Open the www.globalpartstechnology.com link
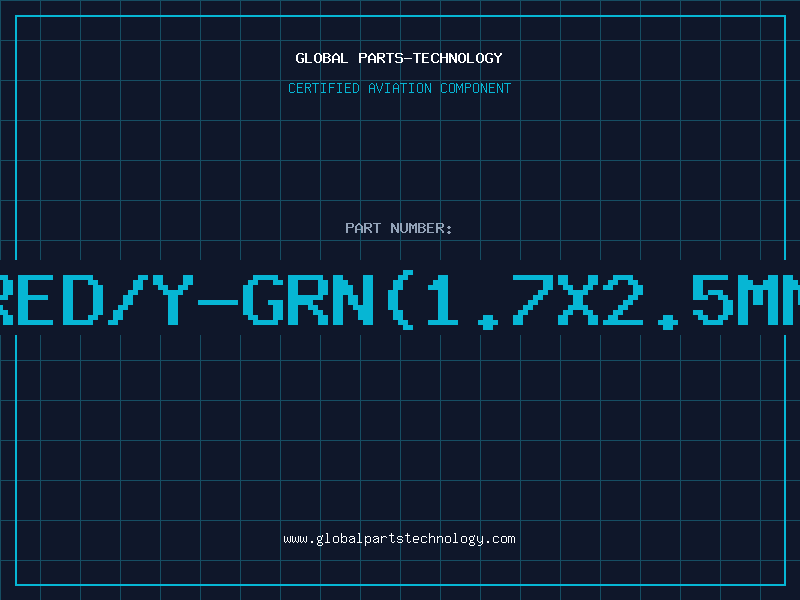This screenshot has height=600, width=800. (x=399, y=539)
